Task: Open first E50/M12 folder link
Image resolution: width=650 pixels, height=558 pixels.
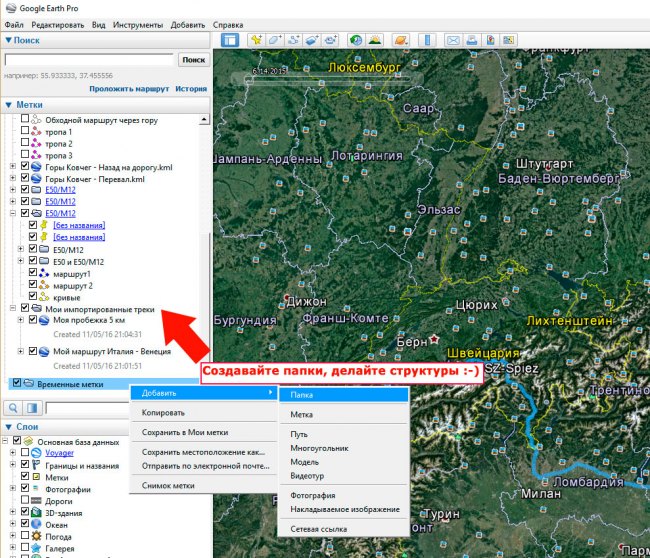Action: tap(61, 190)
